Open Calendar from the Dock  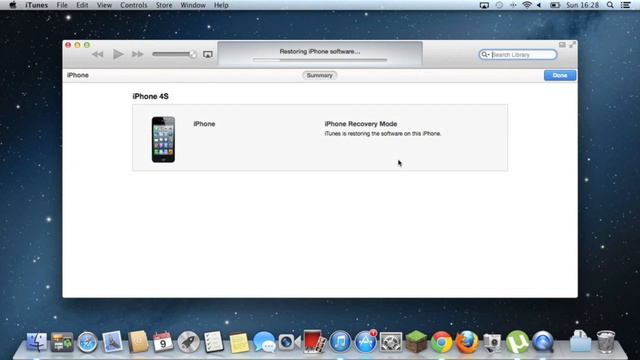pos(163,342)
